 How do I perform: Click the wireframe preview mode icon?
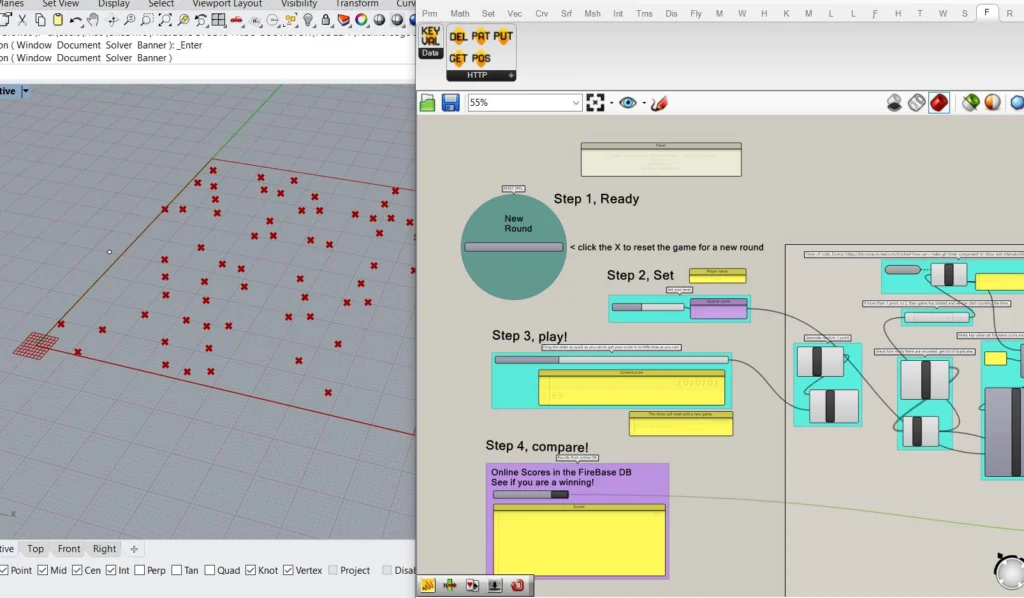point(916,102)
